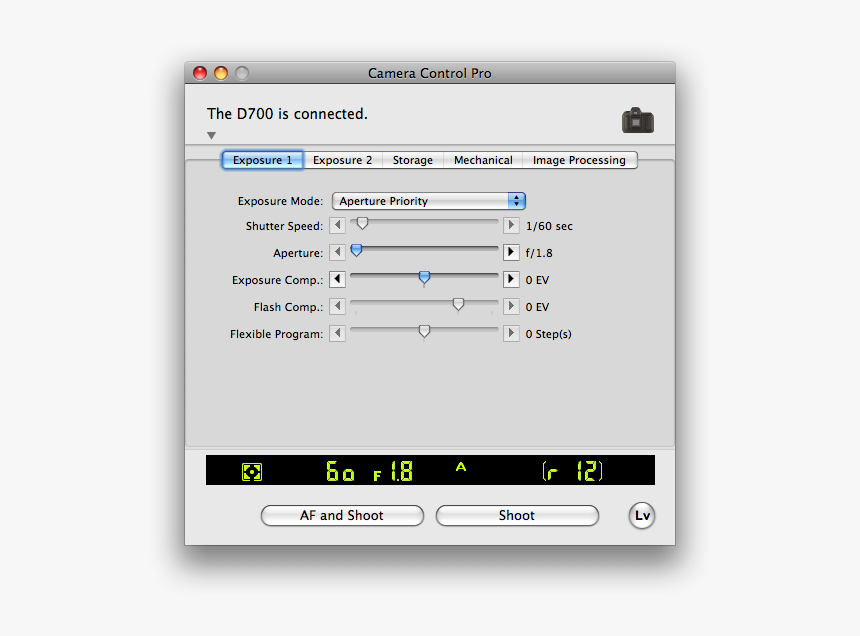Open the Exposure Mode dropdown
Image resolution: width=860 pixels, height=636 pixels.
click(x=429, y=201)
